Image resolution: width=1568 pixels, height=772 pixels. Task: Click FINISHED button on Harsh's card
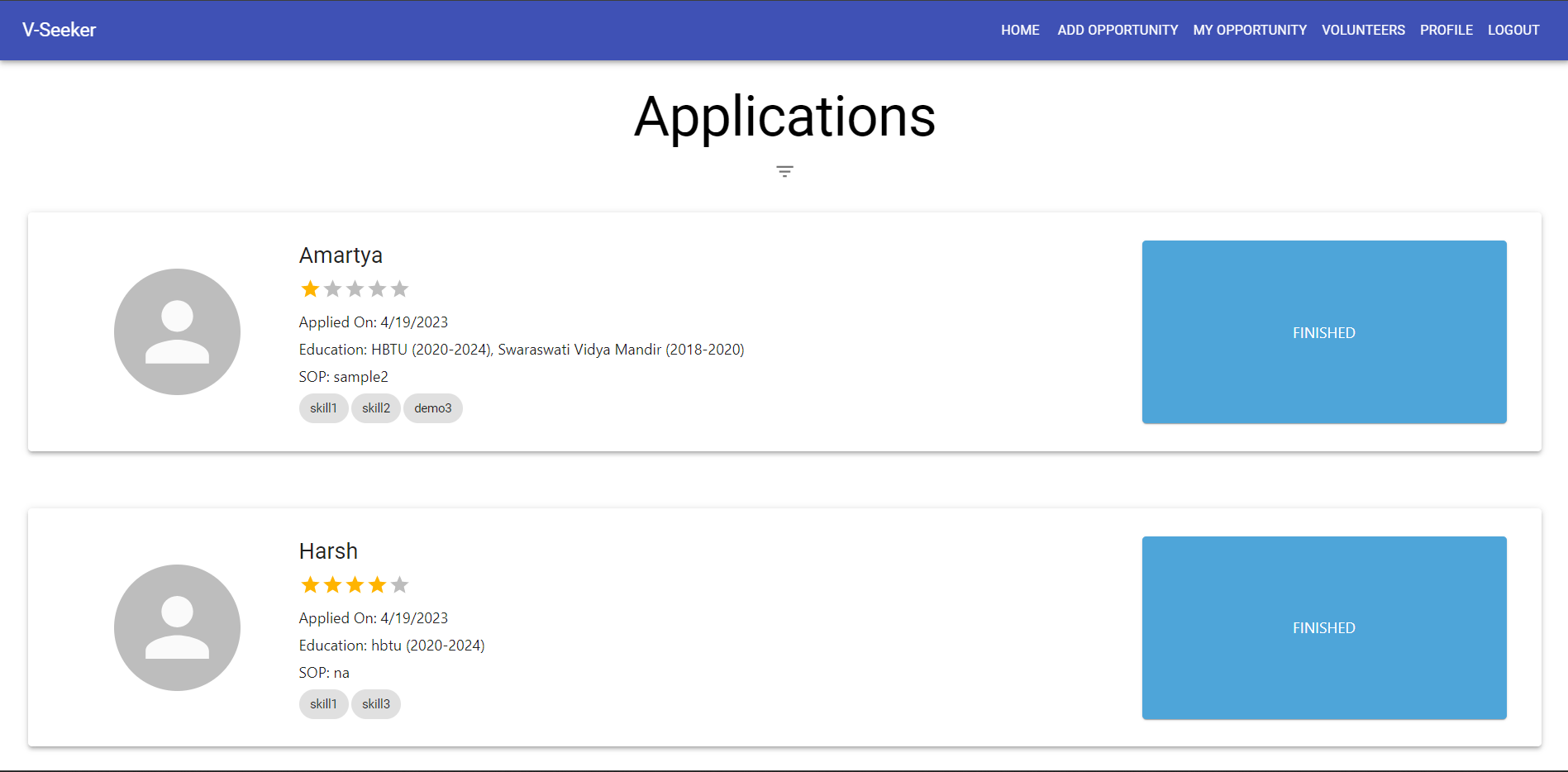coord(1324,628)
